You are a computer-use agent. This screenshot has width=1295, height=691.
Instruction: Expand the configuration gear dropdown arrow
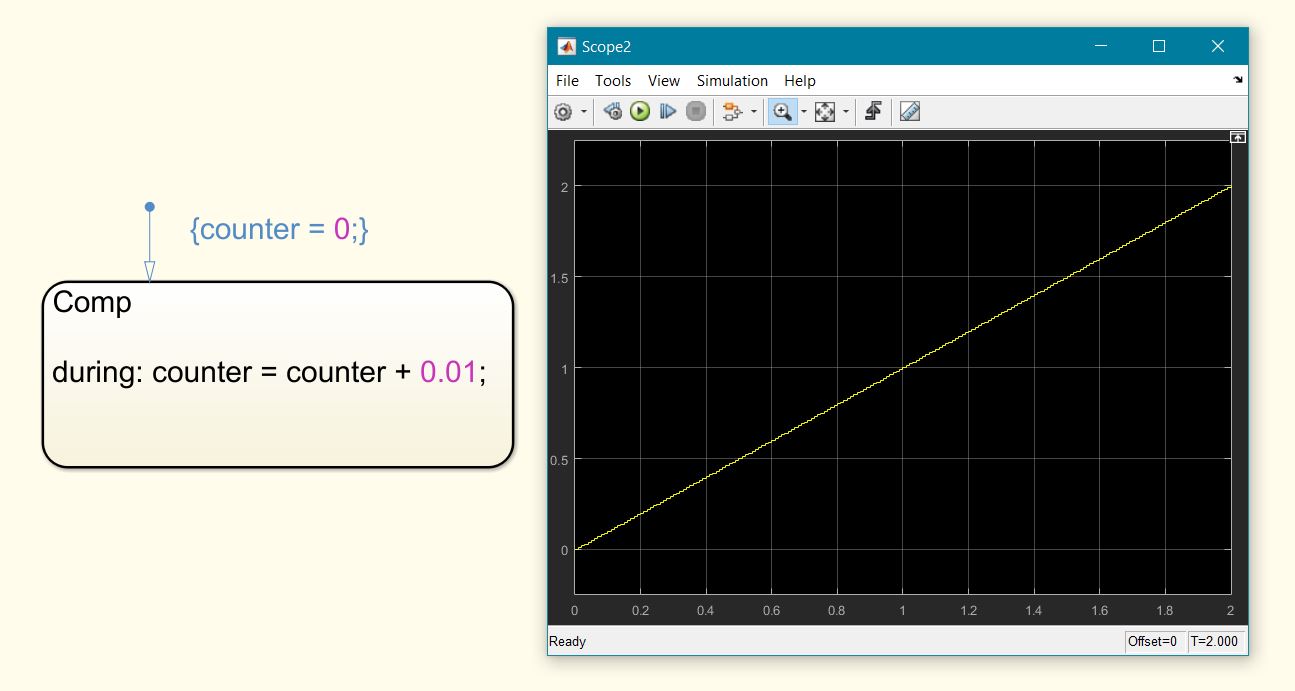[x=584, y=112]
